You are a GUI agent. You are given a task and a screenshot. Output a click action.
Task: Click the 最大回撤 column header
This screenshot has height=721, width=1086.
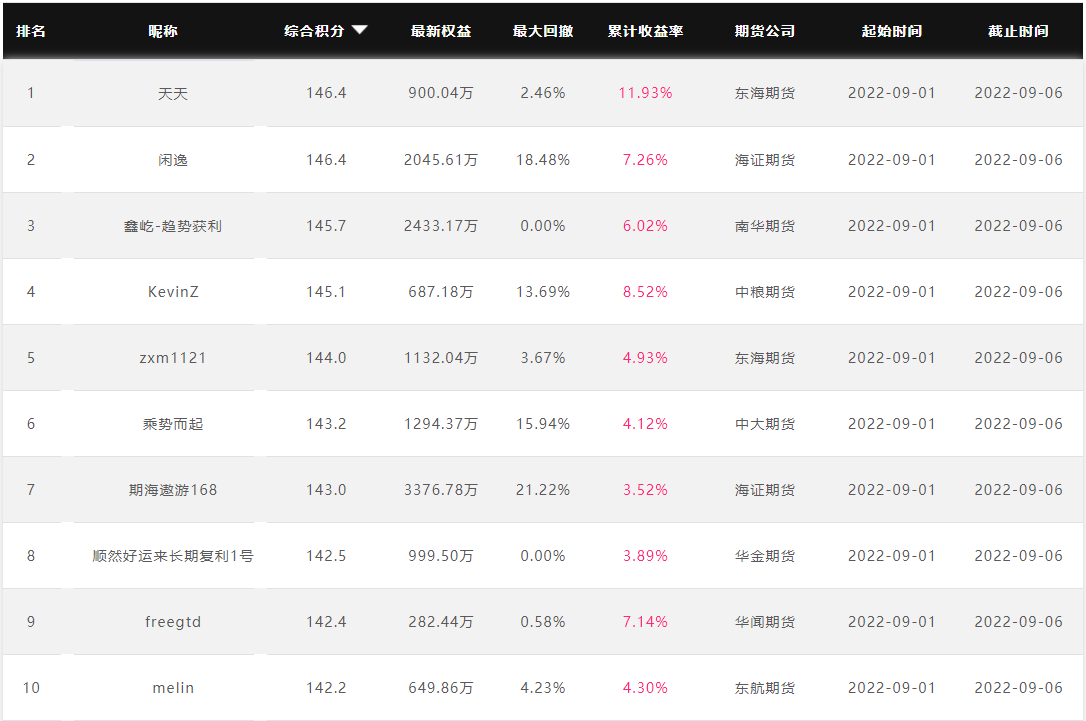[x=543, y=31]
